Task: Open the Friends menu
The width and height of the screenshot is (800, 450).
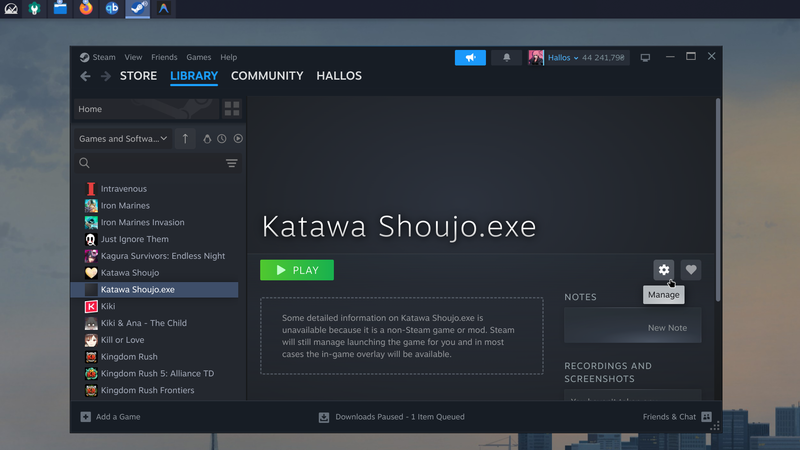Action: pos(164,57)
